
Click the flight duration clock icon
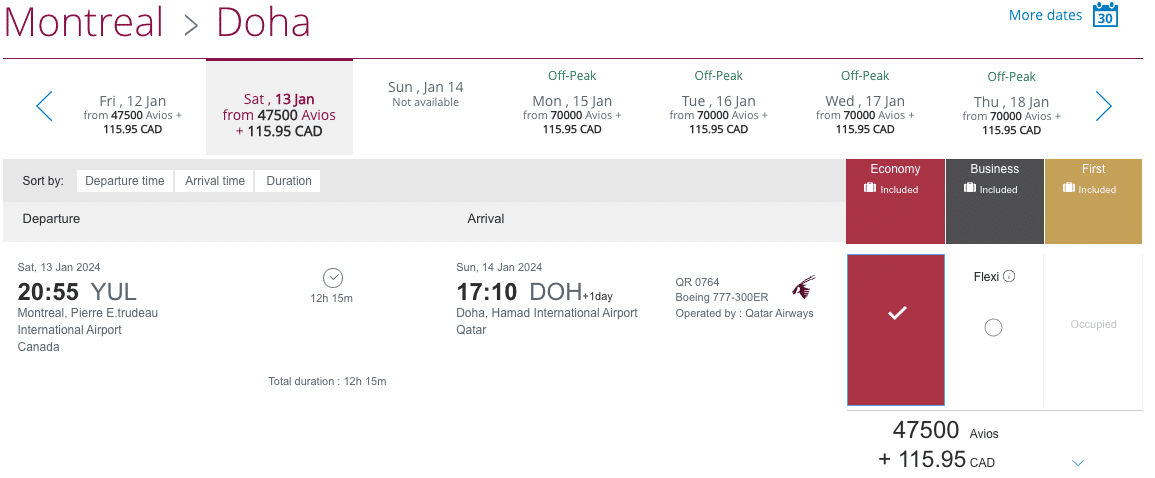pyautogui.click(x=333, y=277)
